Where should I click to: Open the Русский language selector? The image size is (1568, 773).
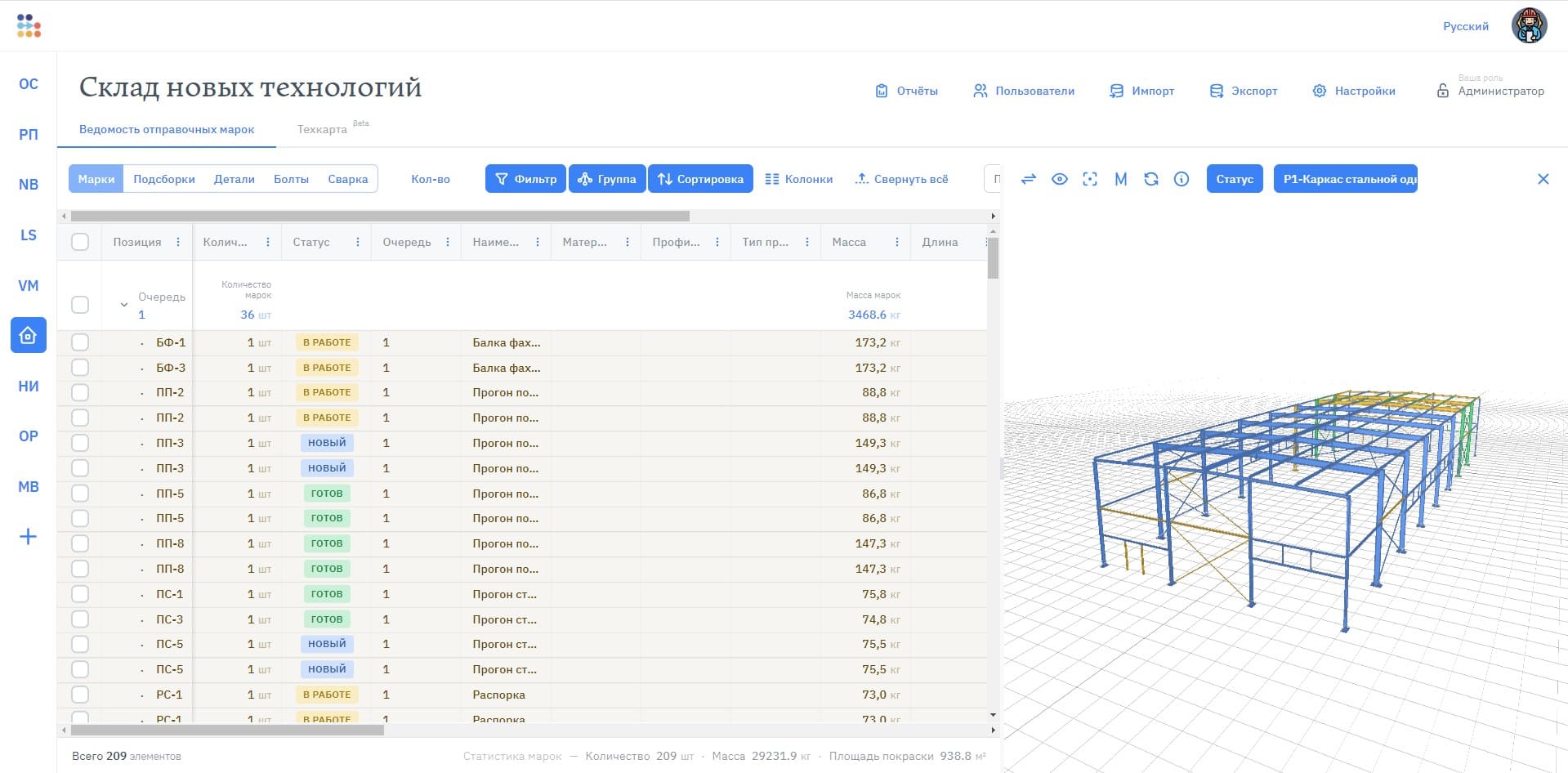pyautogui.click(x=1465, y=26)
